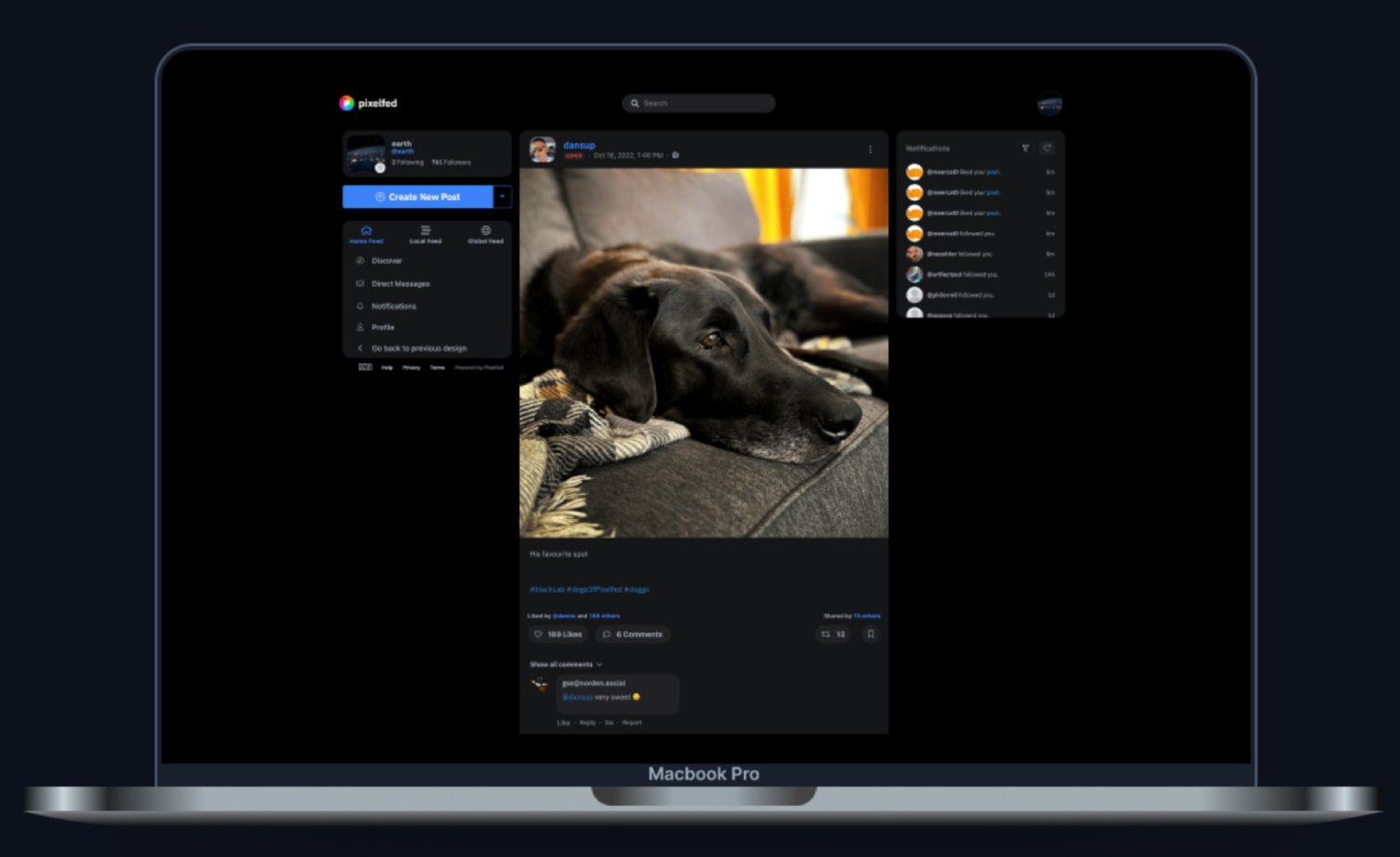1400x857 pixels.
Task: Switch to the Local Feed tab
Action: tap(426, 234)
